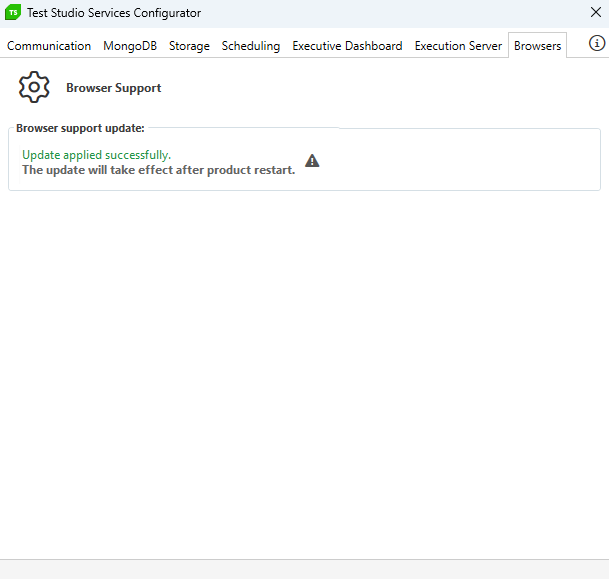Click 'The update will take effect' message
The image size is (609, 579).
coord(158,170)
